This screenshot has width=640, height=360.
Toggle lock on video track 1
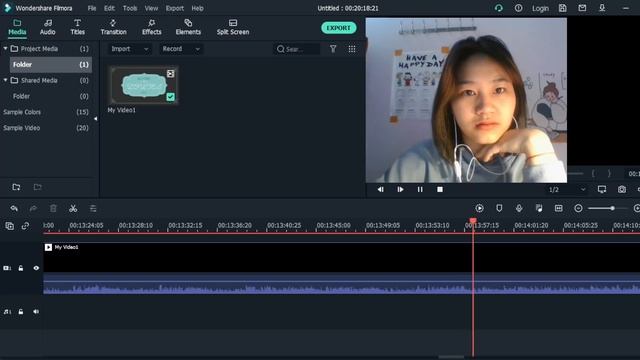(21, 268)
